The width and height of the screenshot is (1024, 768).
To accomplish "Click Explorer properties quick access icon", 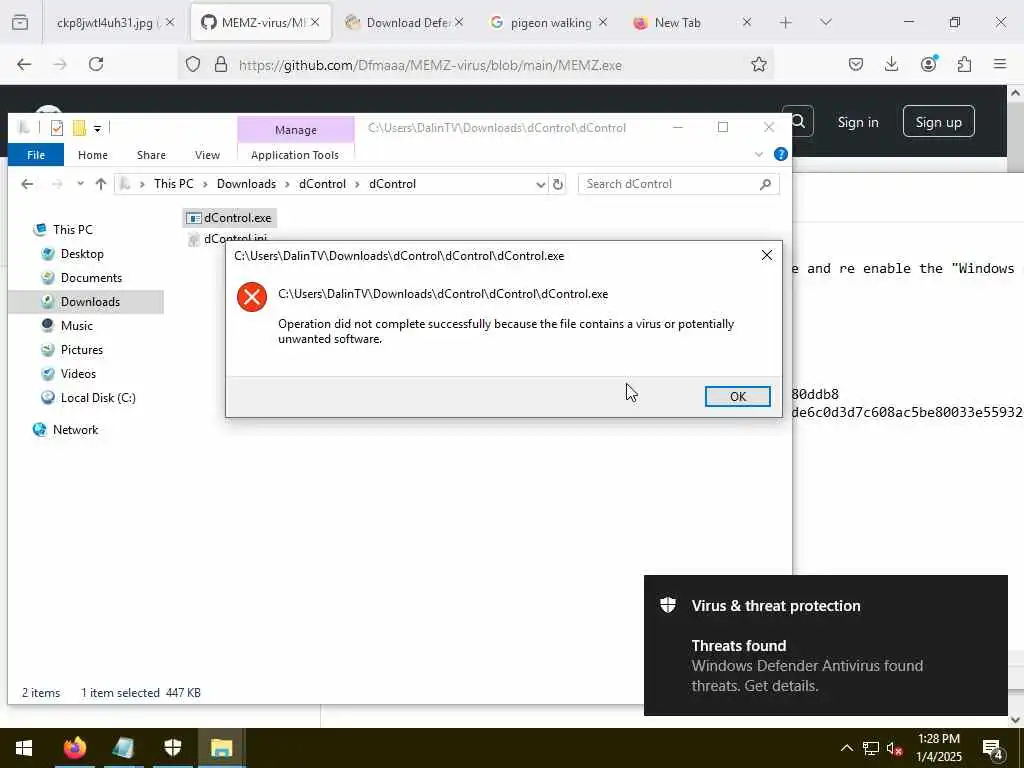I will pyautogui.click(x=57, y=128).
